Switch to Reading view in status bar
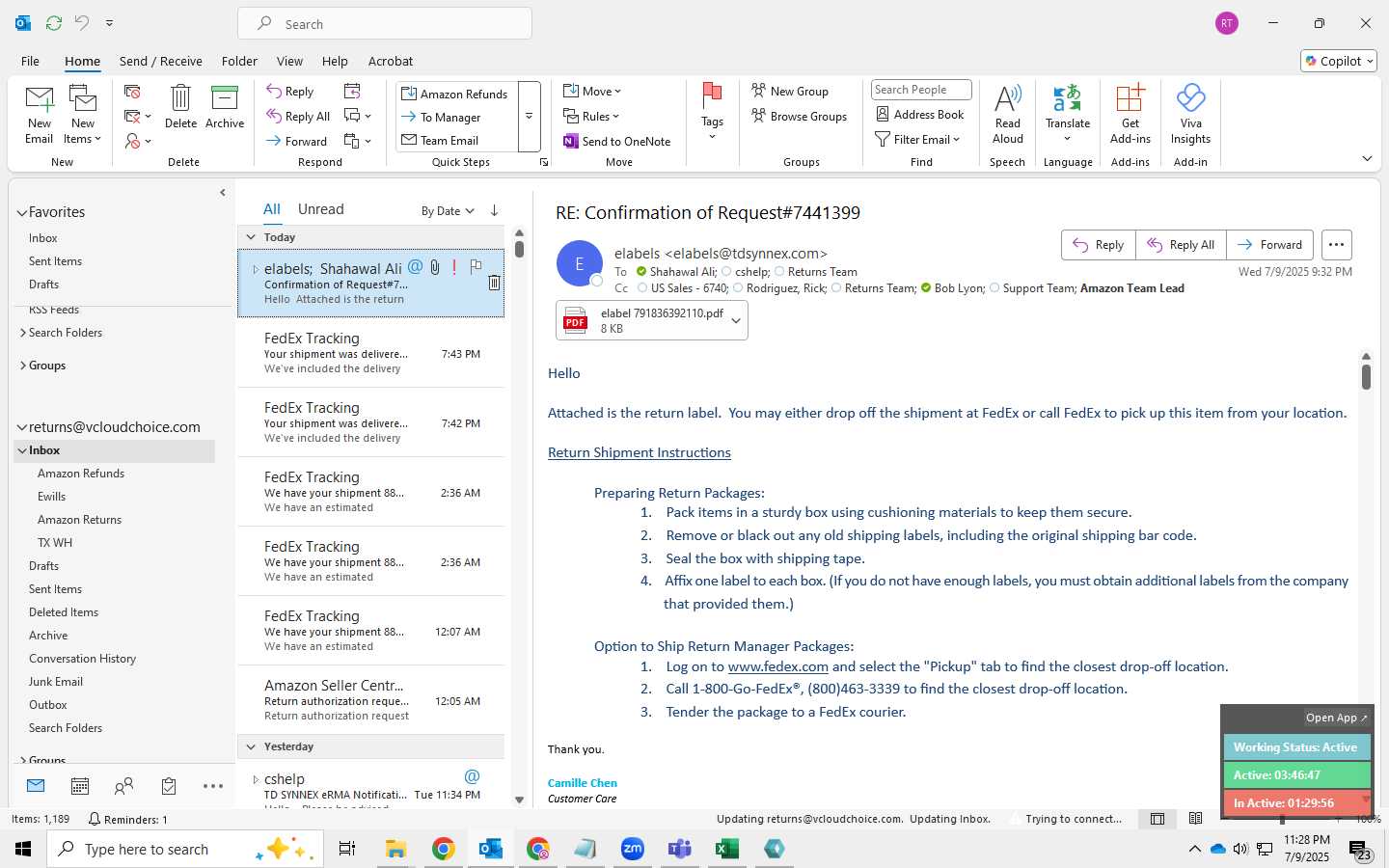This screenshot has height=868, width=1389. click(x=1196, y=819)
